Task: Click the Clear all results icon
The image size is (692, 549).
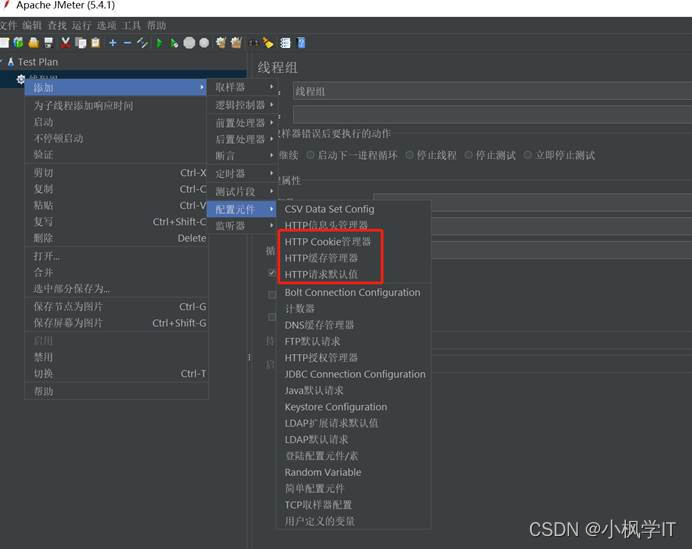Action: tap(236, 43)
